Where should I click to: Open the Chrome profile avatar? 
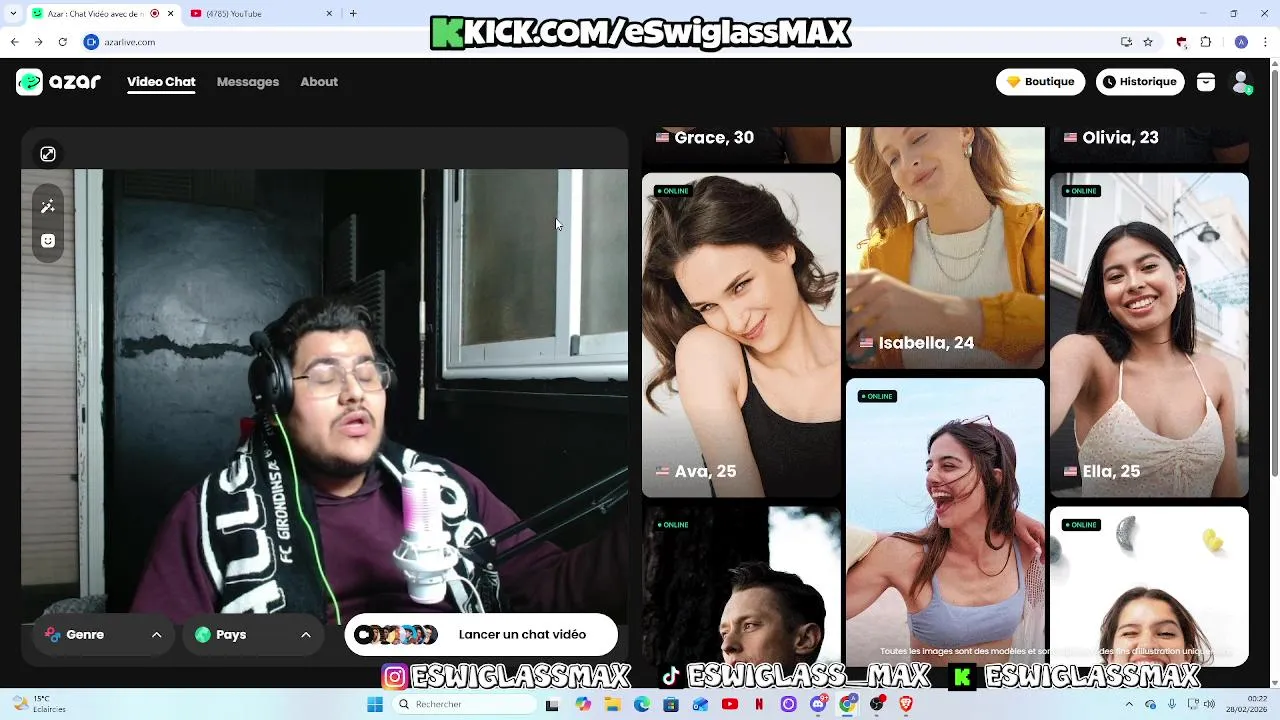1241,42
